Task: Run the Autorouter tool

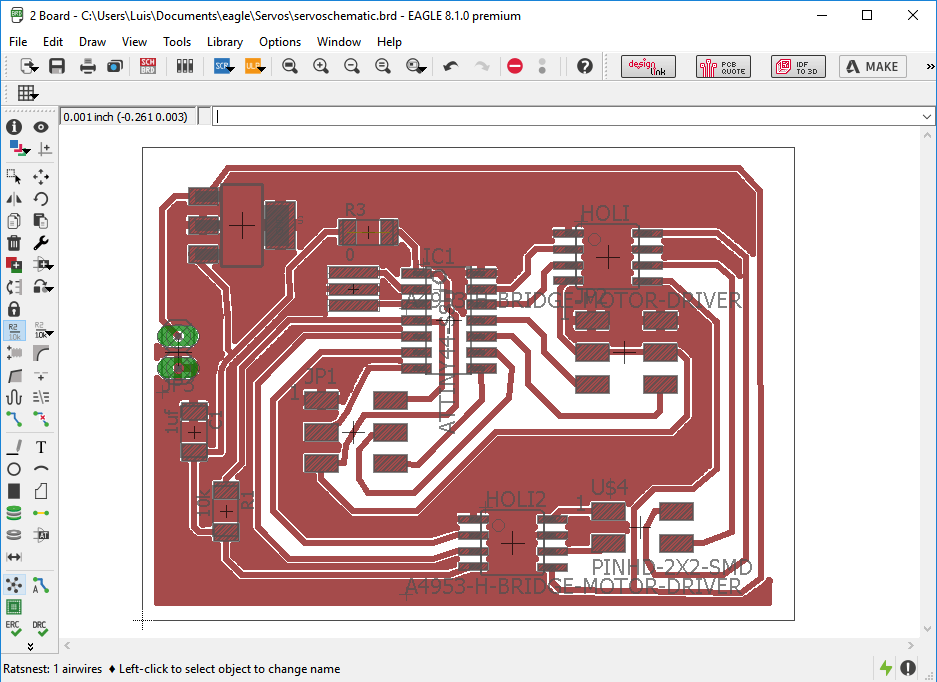Action: click(41, 585)
